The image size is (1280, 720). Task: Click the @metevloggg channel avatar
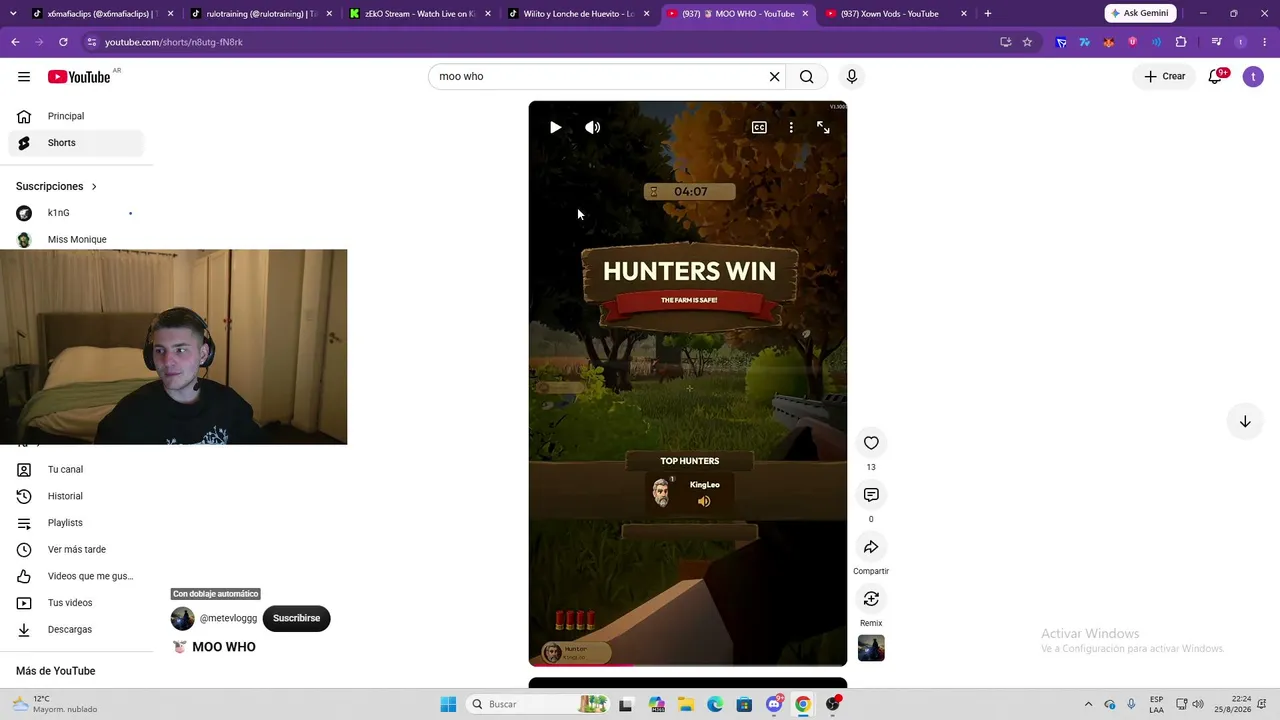(183, 618)
